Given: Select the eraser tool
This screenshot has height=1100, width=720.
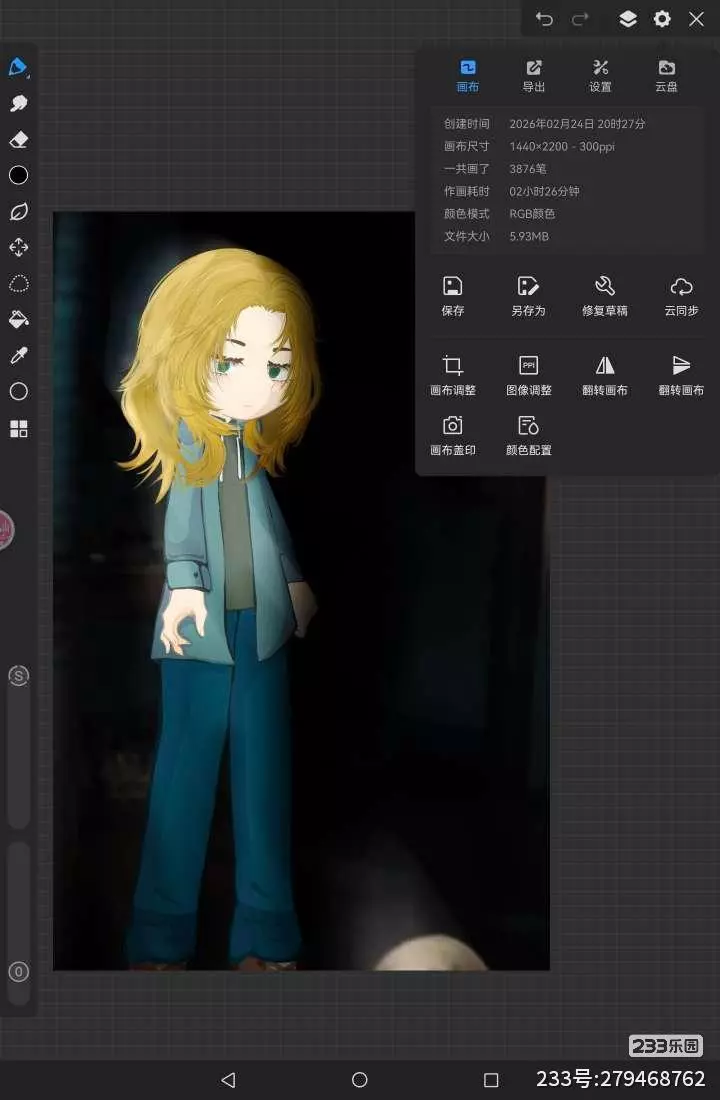Looking at the screenshot, I should point(18,140).
